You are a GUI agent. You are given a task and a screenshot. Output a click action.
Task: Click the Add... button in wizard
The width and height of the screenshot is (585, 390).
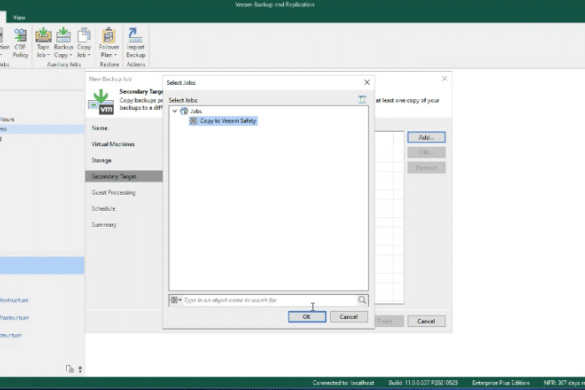426,137
